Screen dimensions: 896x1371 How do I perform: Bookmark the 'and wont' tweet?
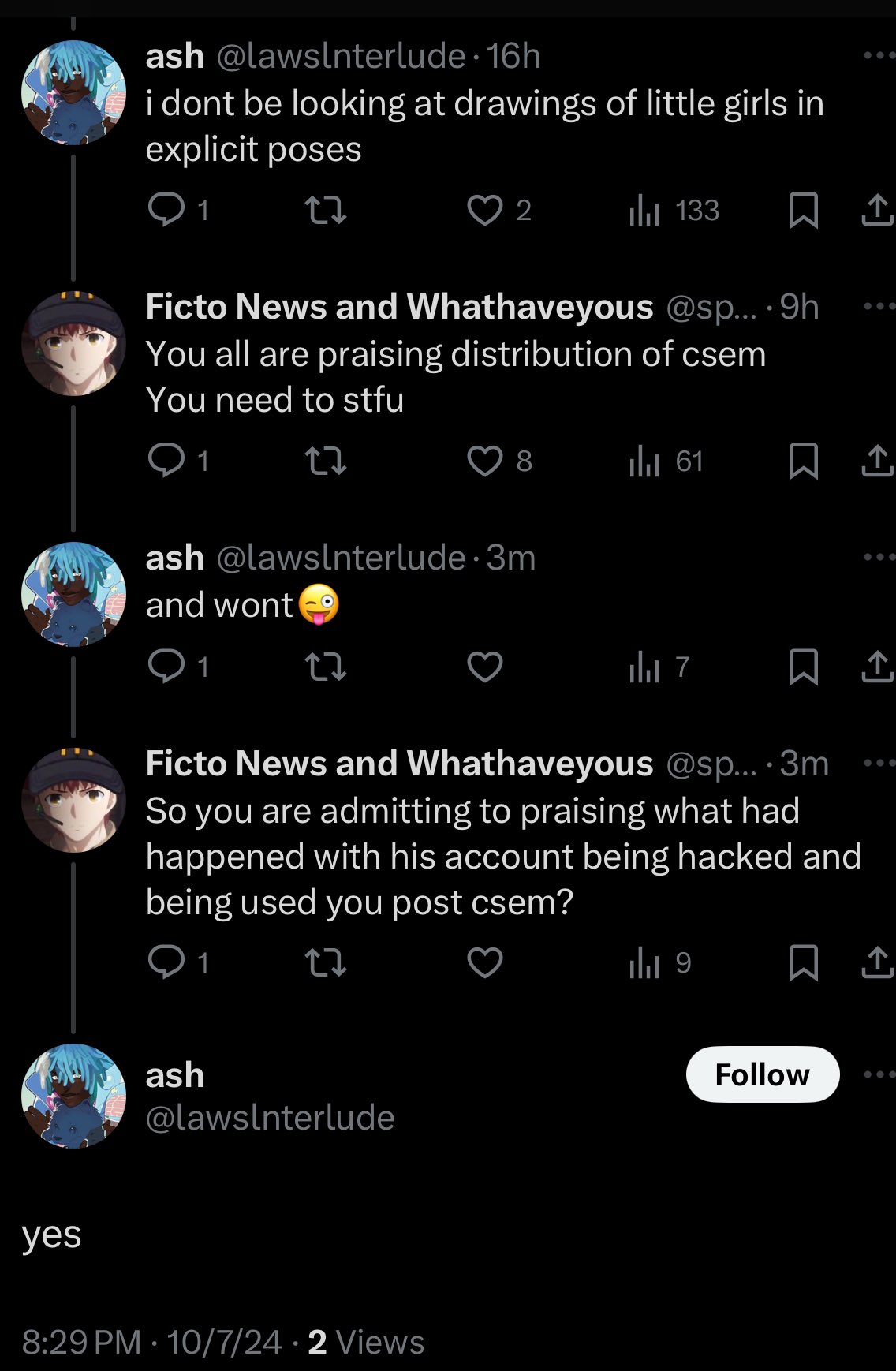tap(803, 667)
